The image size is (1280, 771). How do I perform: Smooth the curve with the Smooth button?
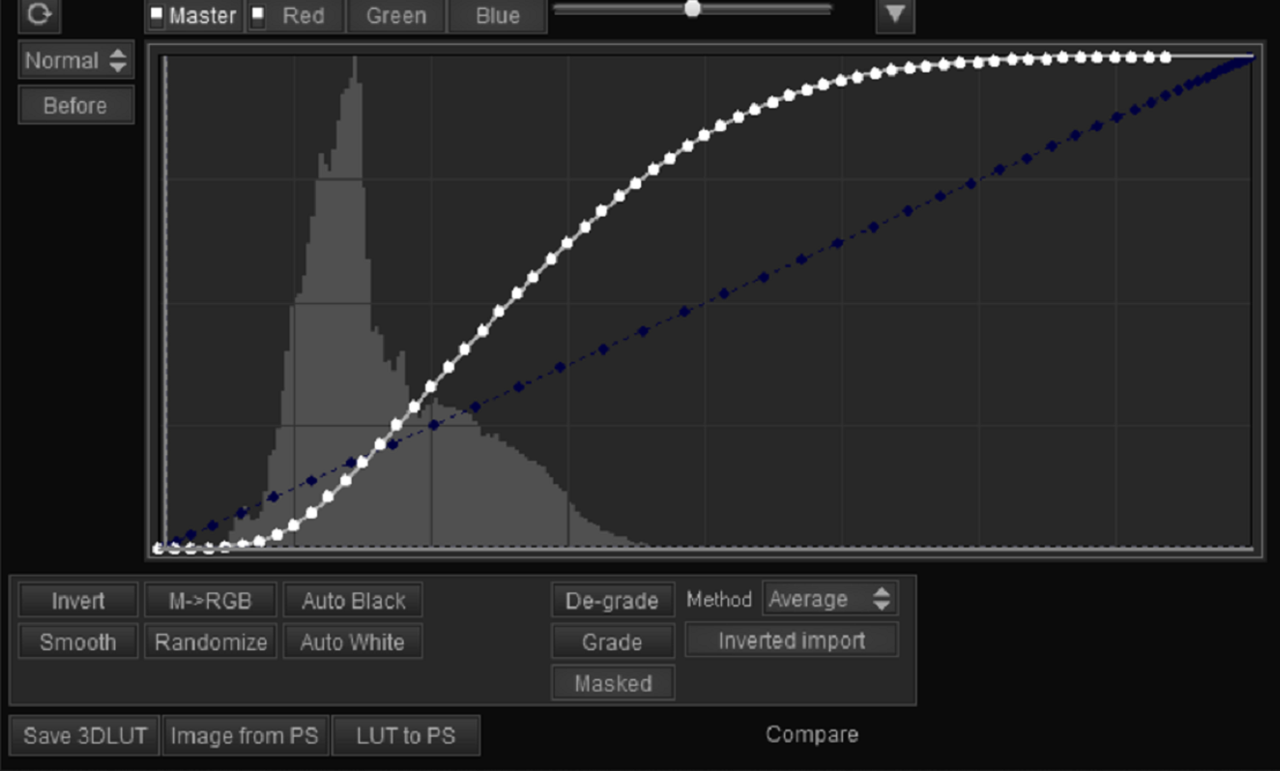[78, 642]
